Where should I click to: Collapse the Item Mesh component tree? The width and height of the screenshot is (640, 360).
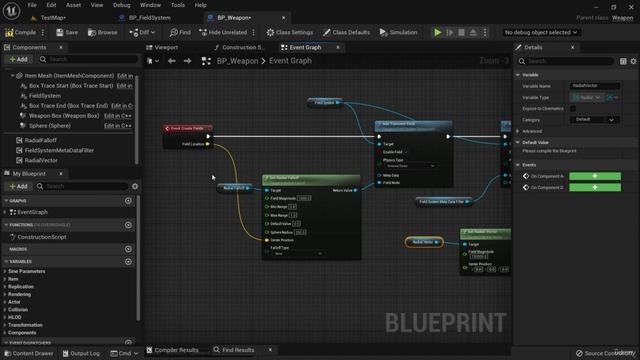point(12,76)
